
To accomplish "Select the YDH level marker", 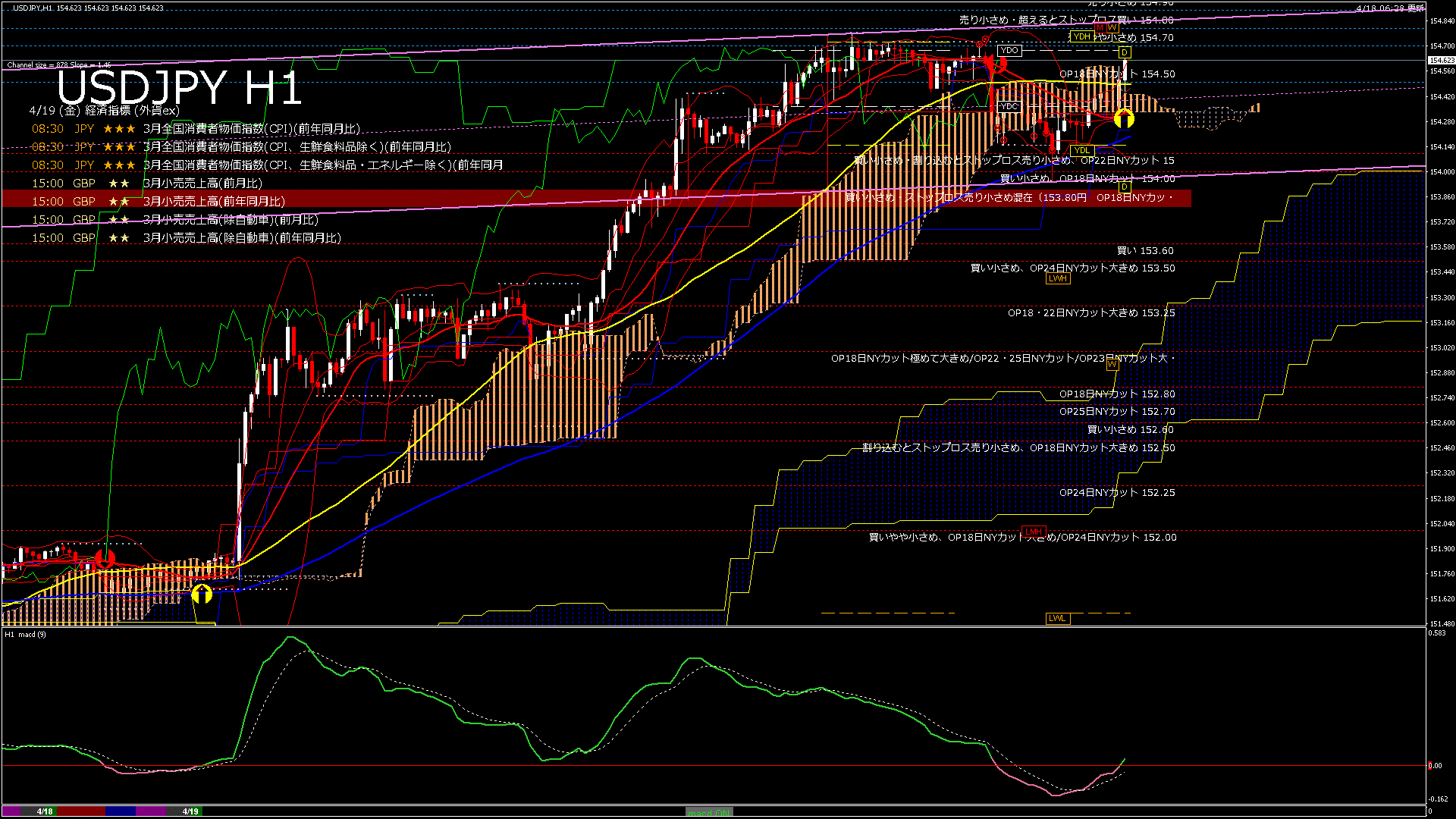I will pyautogui.click(x=1081, y=36).
